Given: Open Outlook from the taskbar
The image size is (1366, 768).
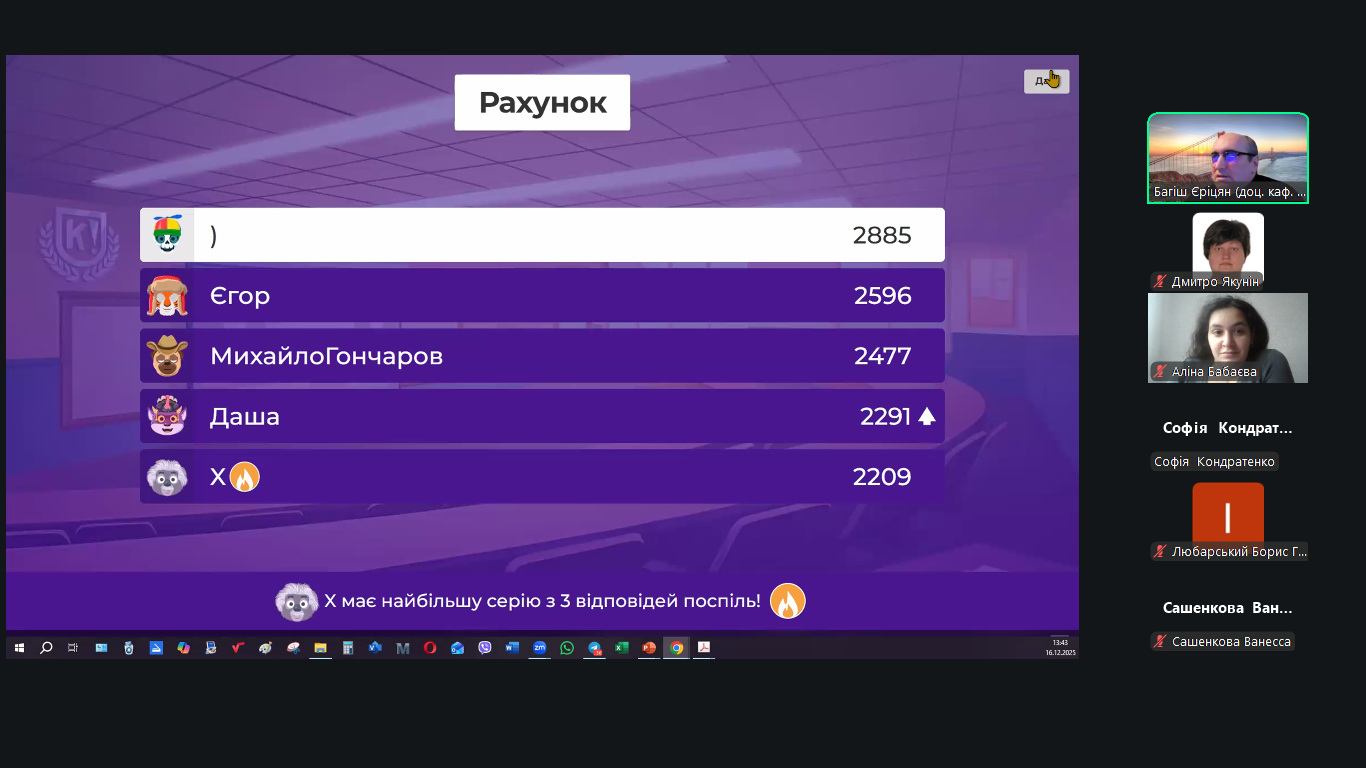Looking at the screenshot, I should [x=457, y=648].
